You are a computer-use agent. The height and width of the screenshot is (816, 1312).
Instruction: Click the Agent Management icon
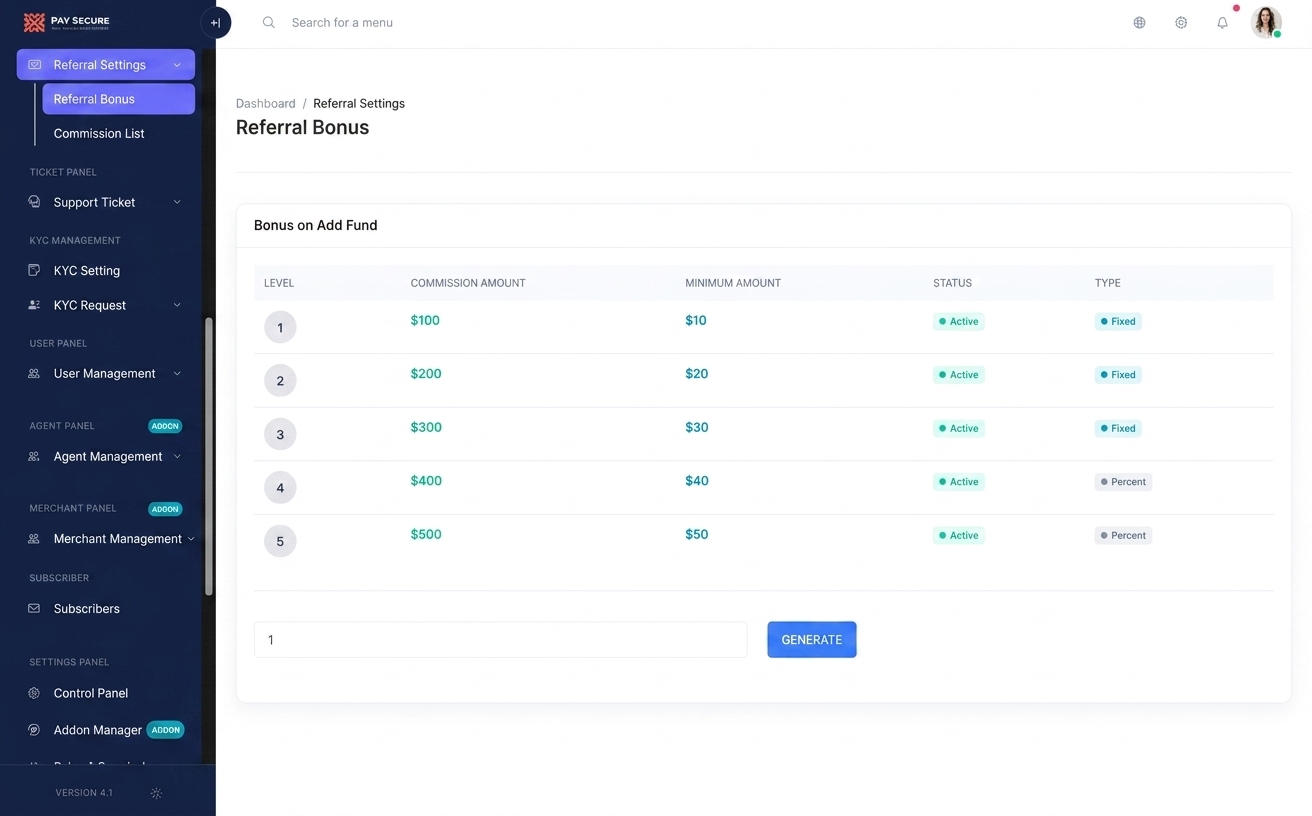tap(34, 457)
